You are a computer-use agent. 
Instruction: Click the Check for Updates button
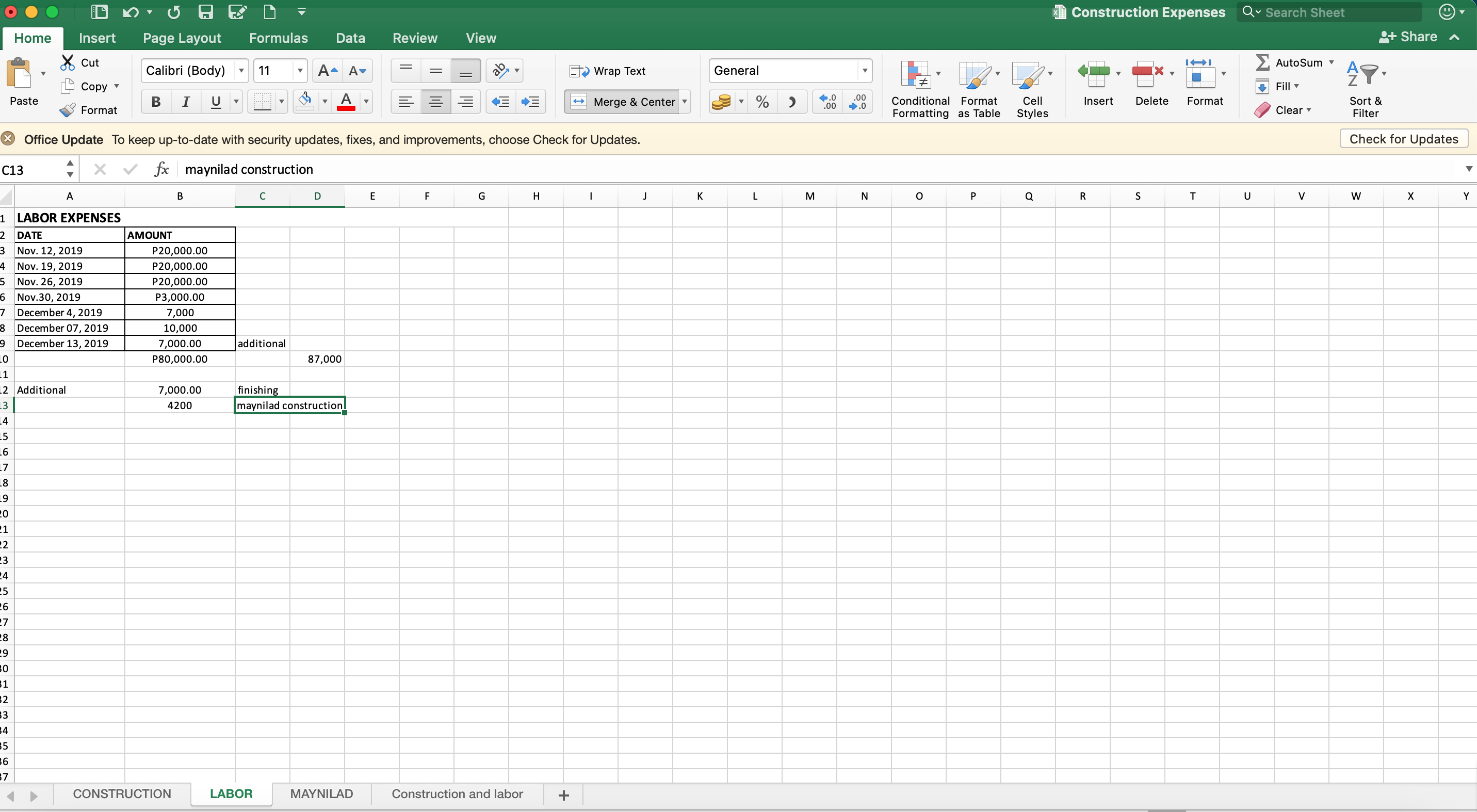pos(1403,139)
